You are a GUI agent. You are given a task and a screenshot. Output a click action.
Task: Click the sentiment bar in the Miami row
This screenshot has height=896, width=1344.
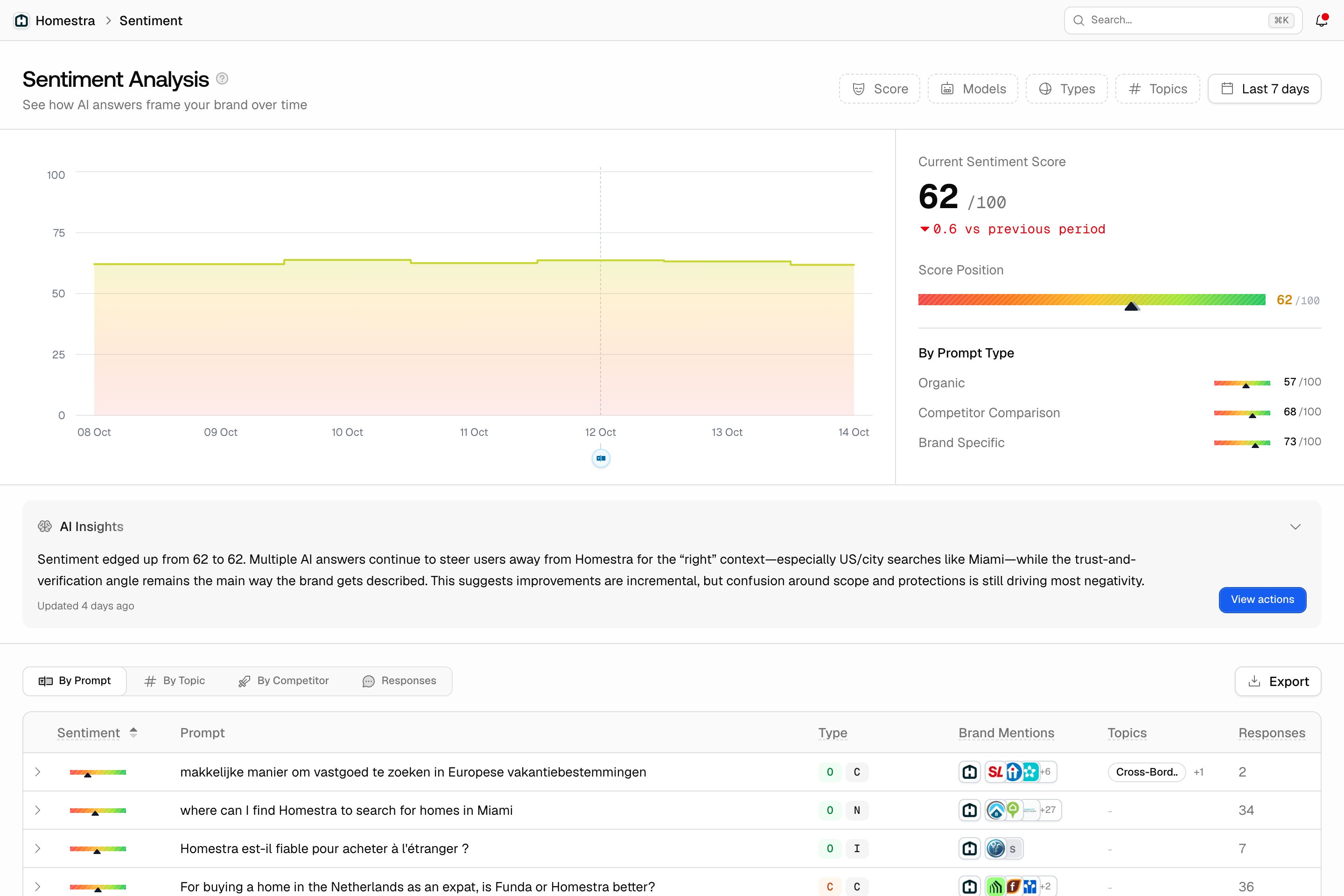click(98, 811)
